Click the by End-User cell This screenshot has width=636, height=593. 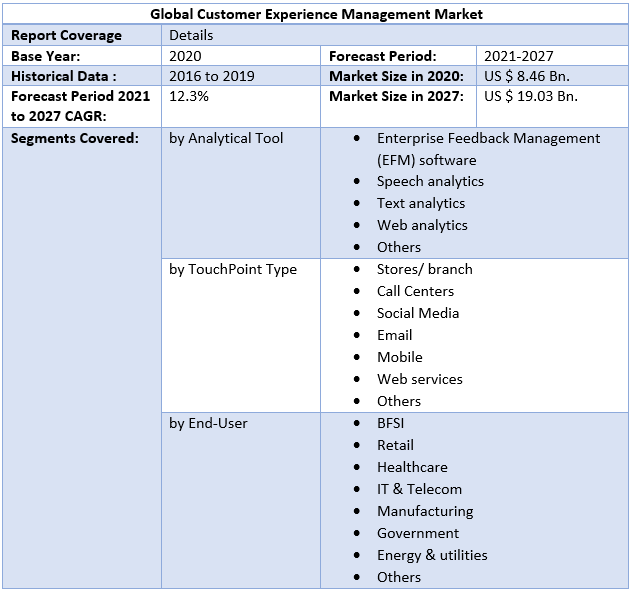208,423
